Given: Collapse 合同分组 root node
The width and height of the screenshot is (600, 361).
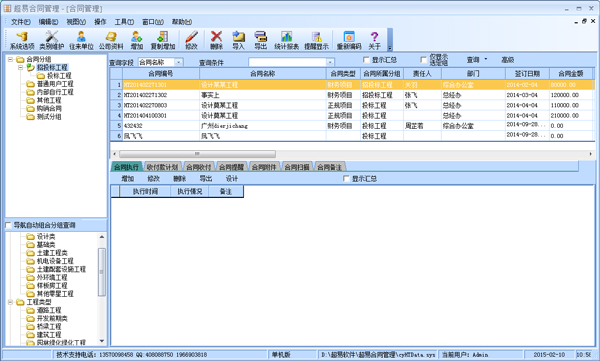Looking at the screenshot, I should point(11,59).
